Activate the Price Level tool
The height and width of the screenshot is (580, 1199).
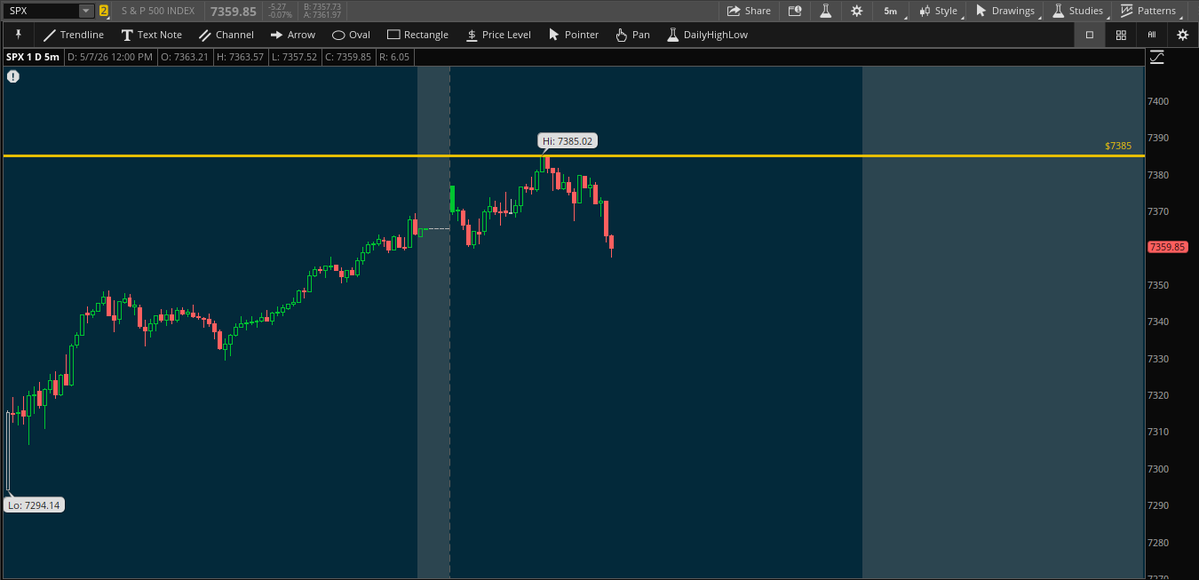pos(498,34)
